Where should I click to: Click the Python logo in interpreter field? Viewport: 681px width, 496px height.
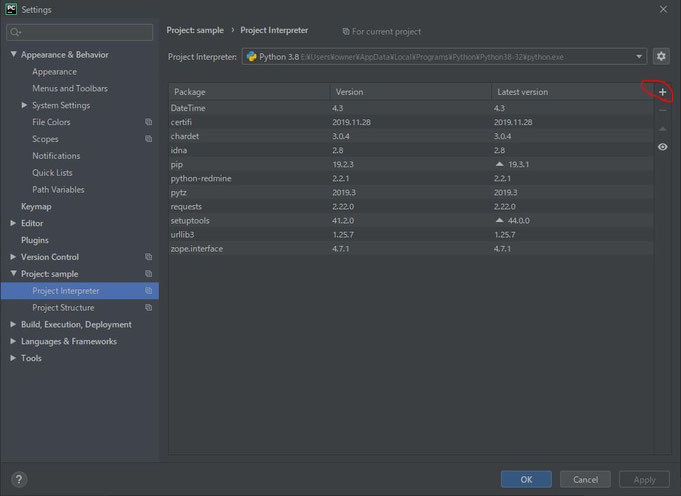pos(251,56)
